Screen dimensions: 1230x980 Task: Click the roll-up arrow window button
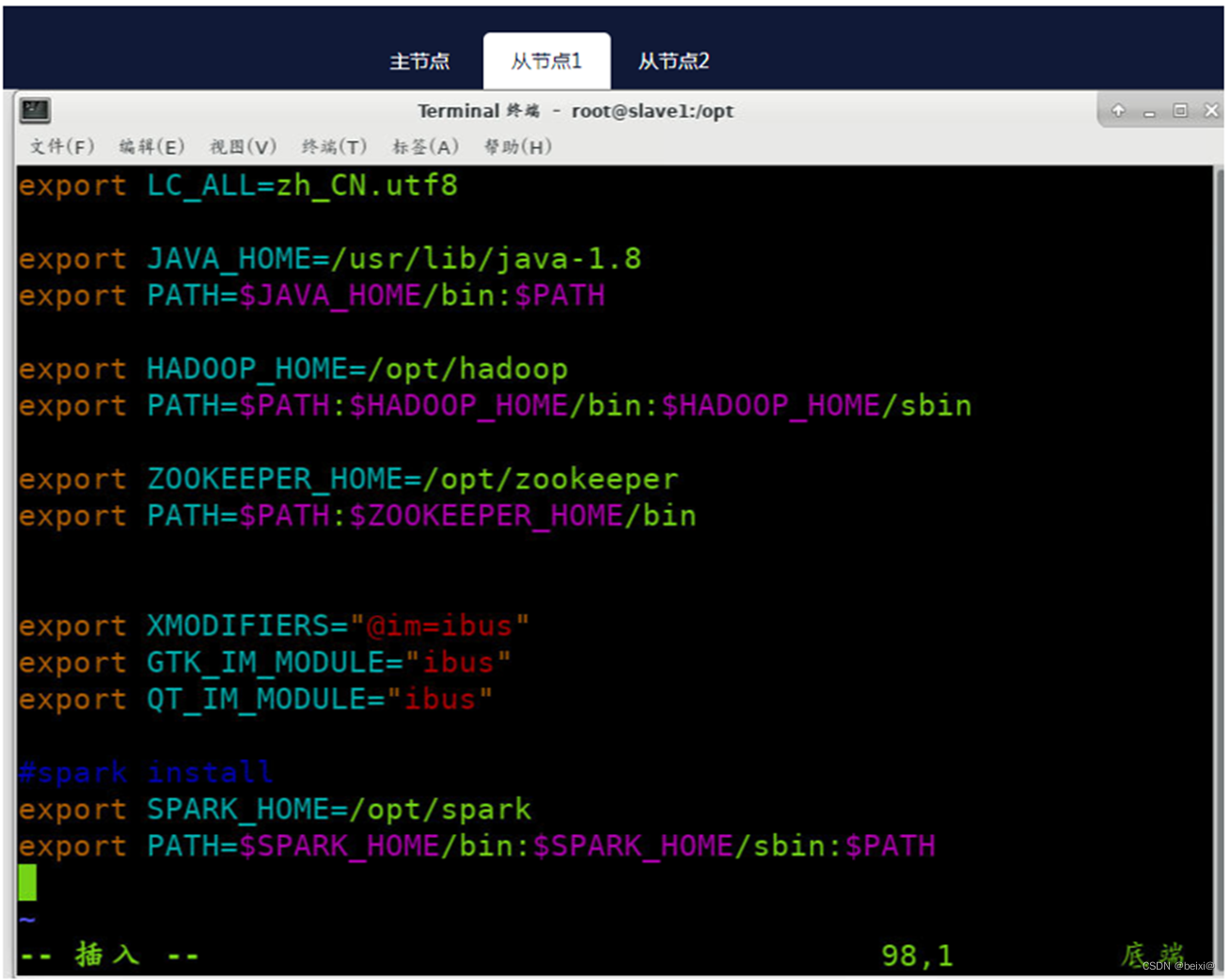point(1118,110)
